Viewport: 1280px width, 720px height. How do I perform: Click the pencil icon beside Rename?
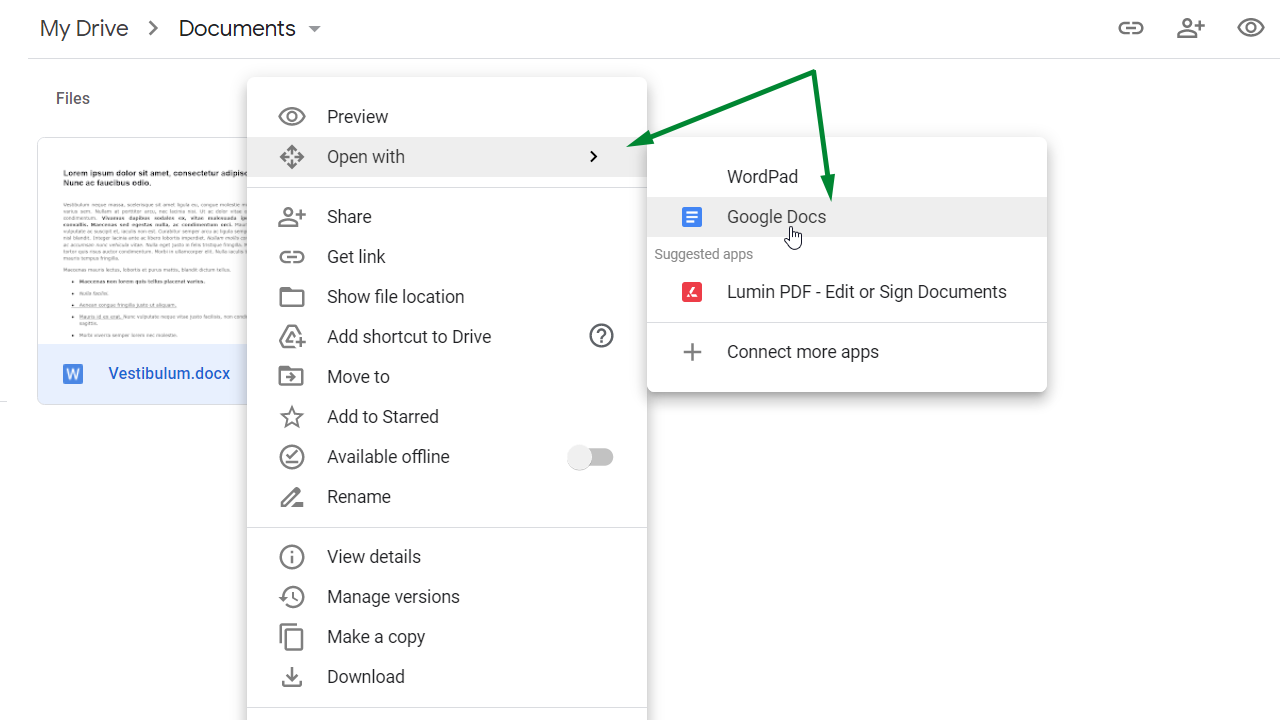click(x=291, y=497)
